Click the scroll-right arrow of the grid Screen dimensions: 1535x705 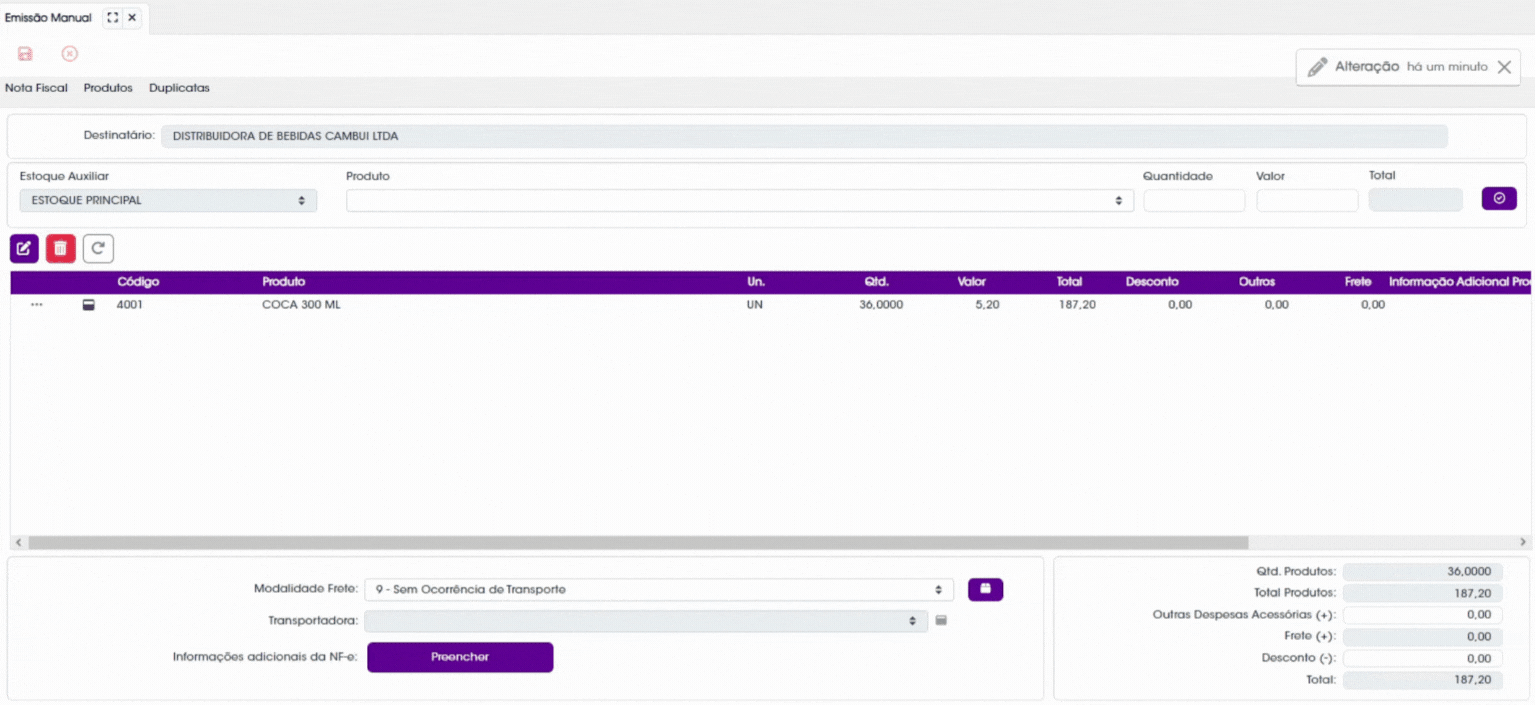[1523, 542]
